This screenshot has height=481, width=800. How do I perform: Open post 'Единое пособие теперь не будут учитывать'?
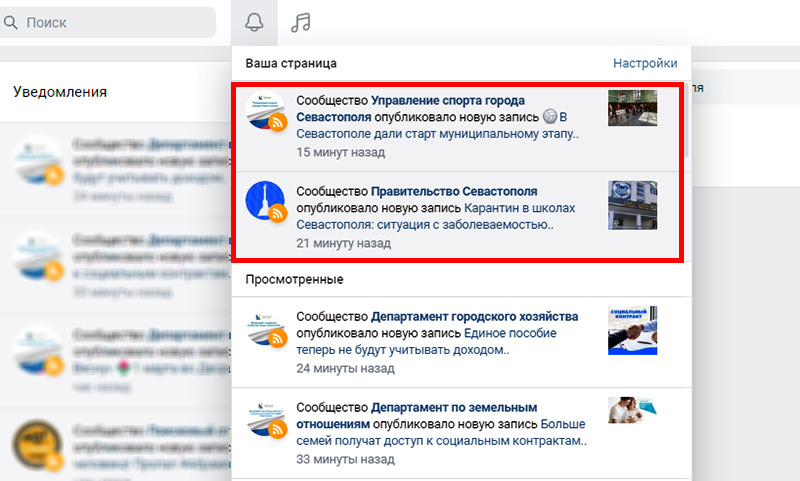(427, 342)
